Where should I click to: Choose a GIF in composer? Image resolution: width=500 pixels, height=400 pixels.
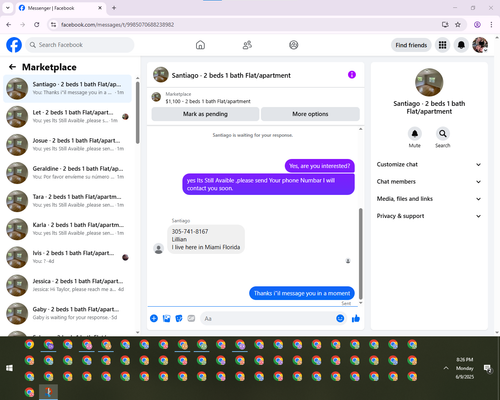pyautogui.click(x=191, y=318)
